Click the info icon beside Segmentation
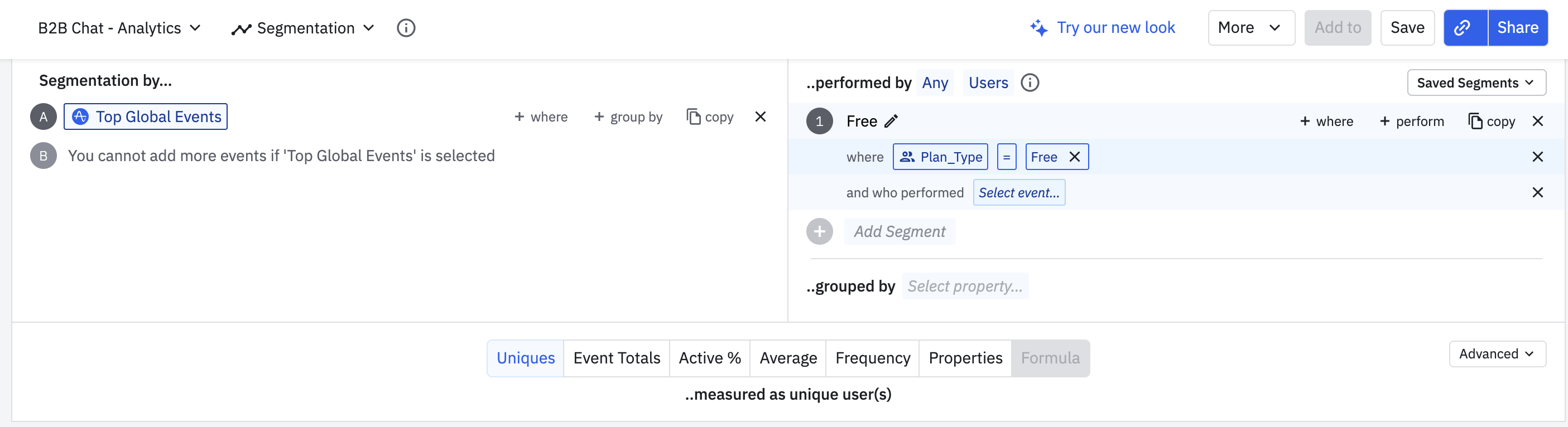 pos(405,28)
